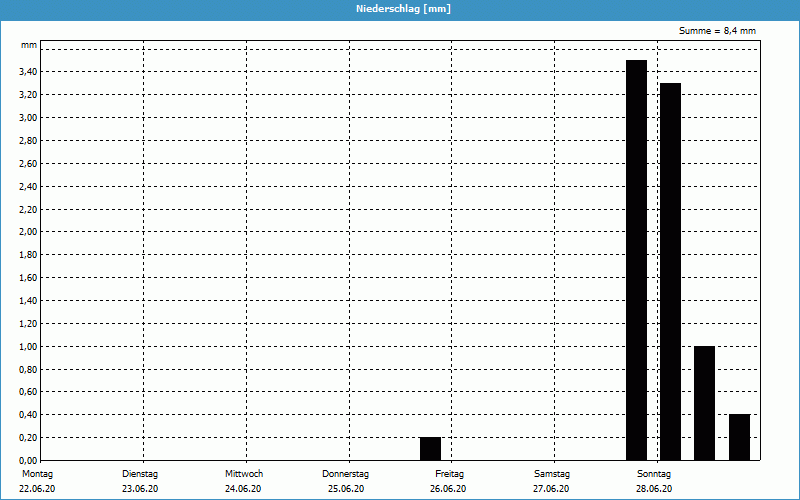
Task: Click the 0,40 mm bar on Sonntag
Action: pos(740,437)
